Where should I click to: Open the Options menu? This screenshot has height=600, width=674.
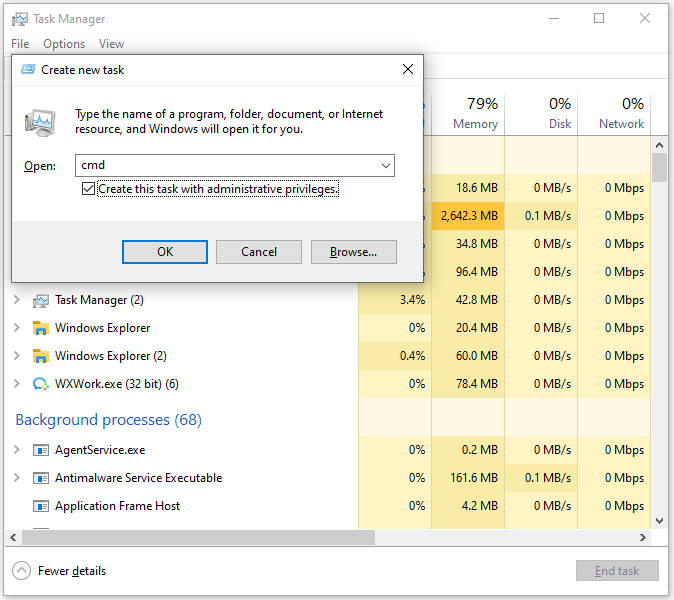[64, 44]
